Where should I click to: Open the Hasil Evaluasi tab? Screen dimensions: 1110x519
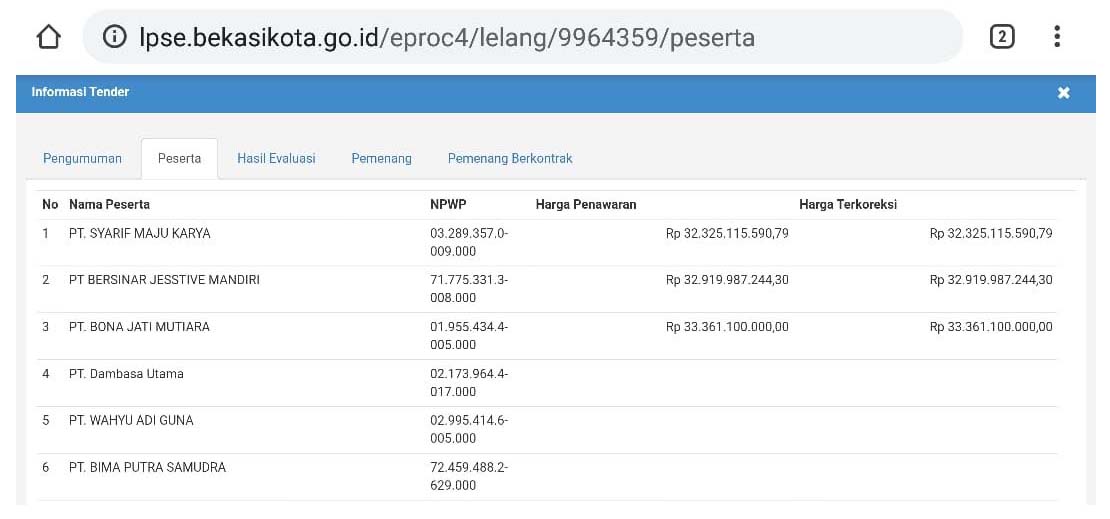pyautogui.click(x=276, y=158)
